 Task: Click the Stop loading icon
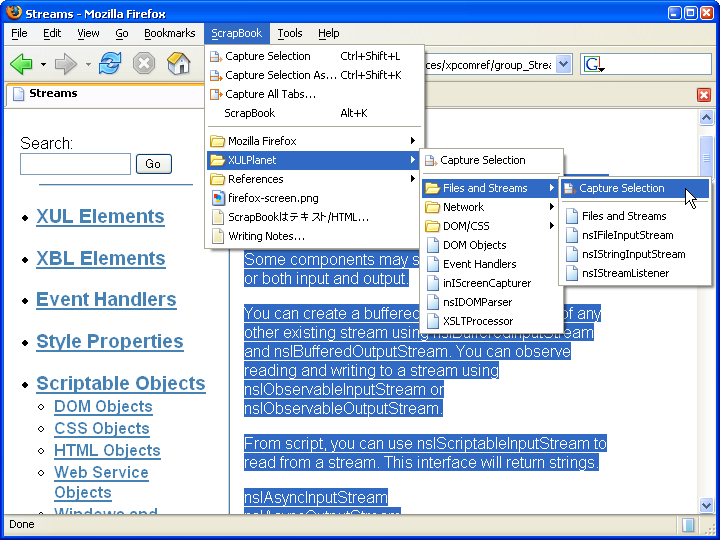point(144,64)
